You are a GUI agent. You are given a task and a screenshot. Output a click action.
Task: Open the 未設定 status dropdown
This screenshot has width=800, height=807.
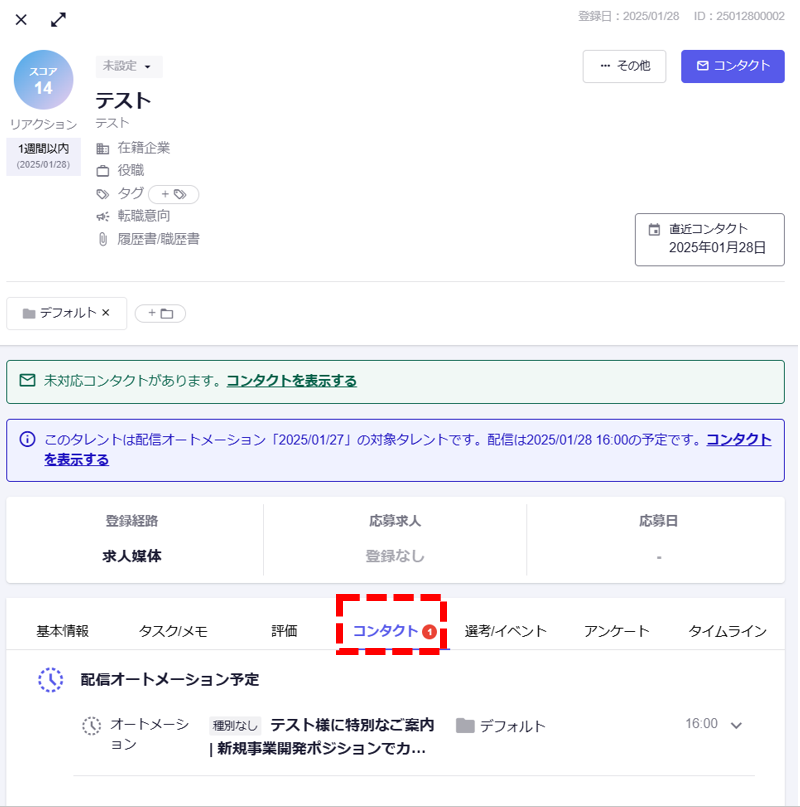(x=128, y=66)
